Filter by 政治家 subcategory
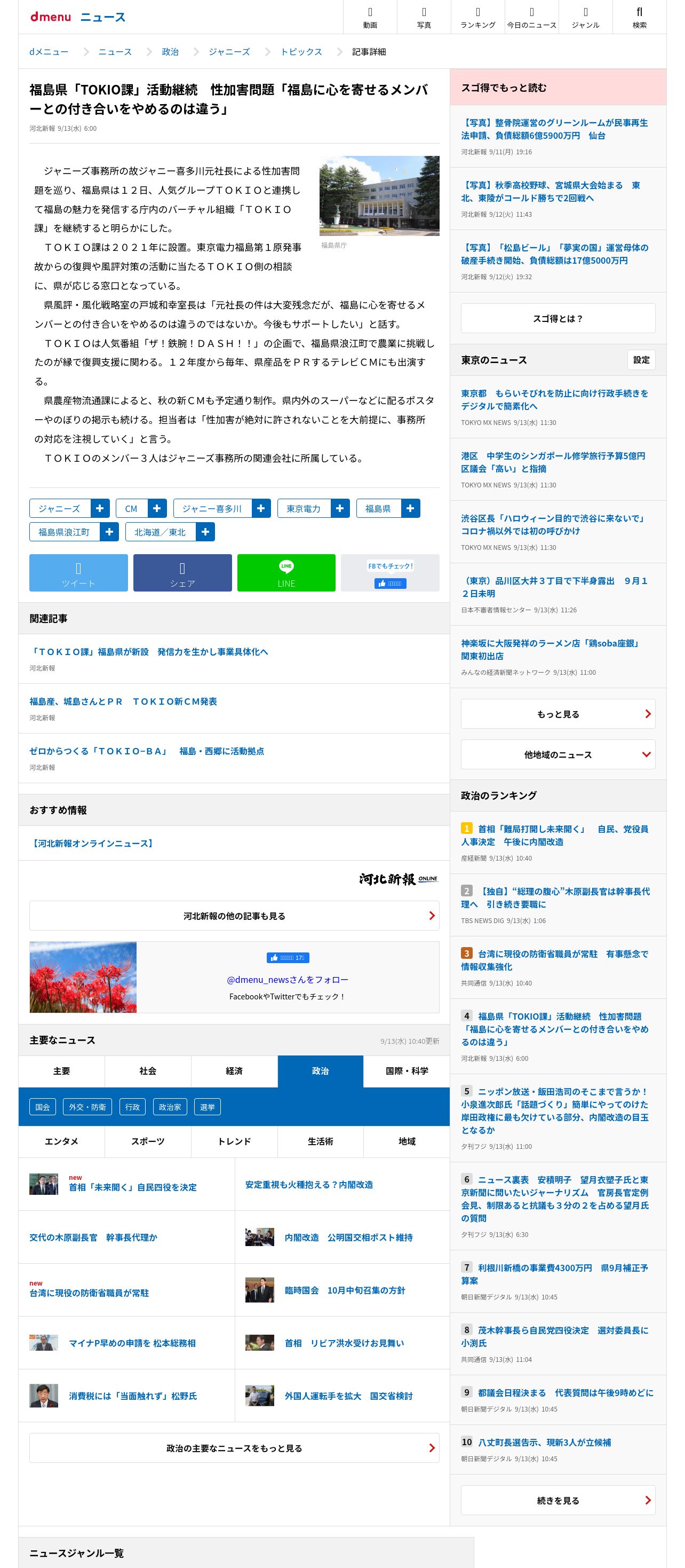This screenshot has width=685, height=1568. coord(170,1107)
